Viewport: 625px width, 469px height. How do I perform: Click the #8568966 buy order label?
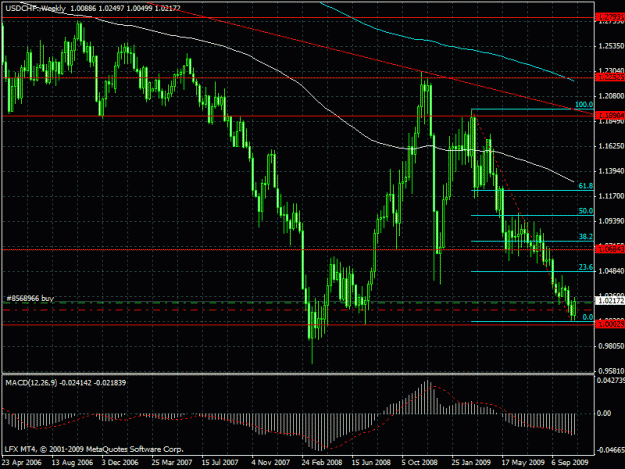30,298
